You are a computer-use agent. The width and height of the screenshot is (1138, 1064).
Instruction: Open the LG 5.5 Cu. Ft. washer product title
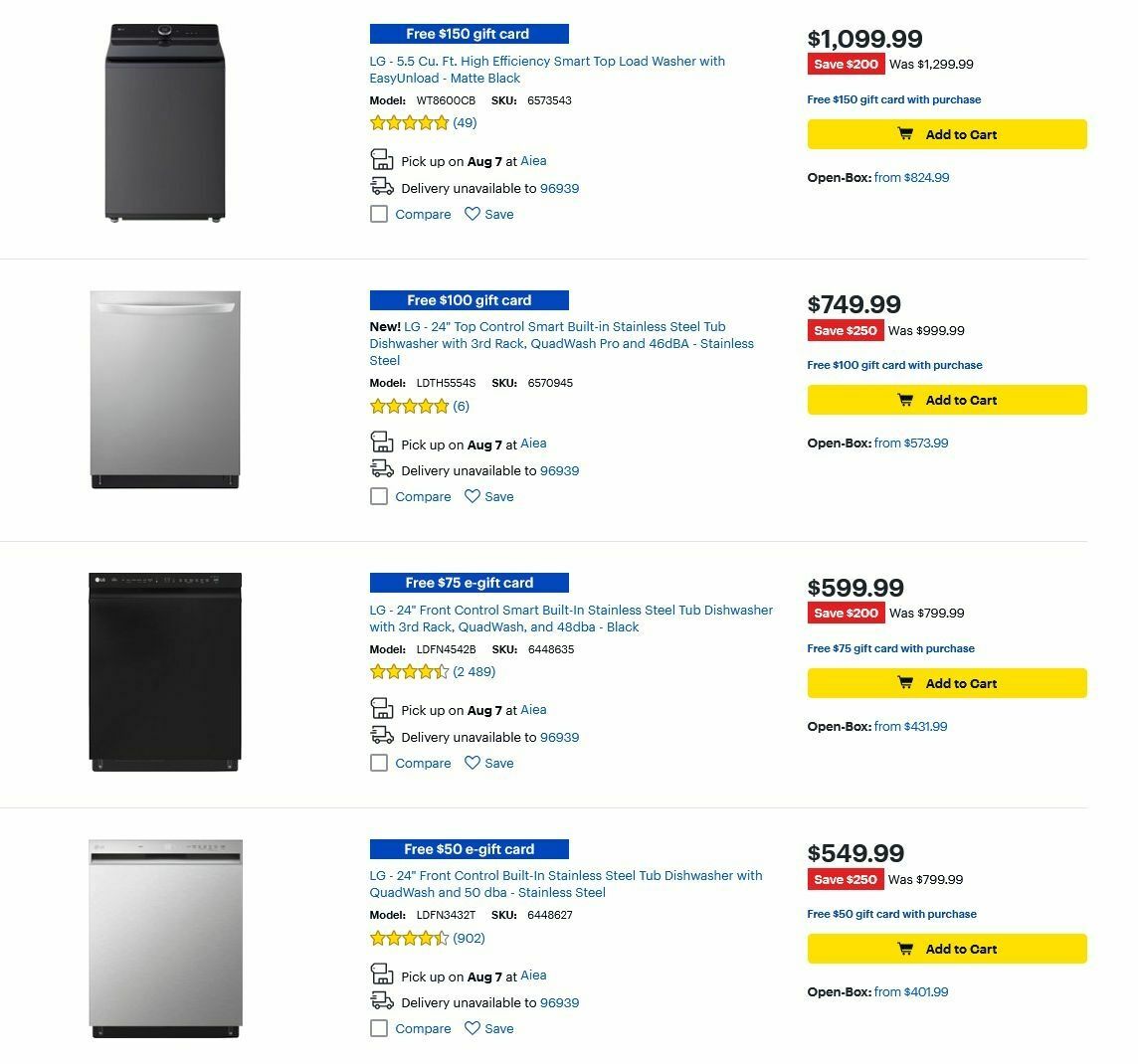(x=548, y=70)
